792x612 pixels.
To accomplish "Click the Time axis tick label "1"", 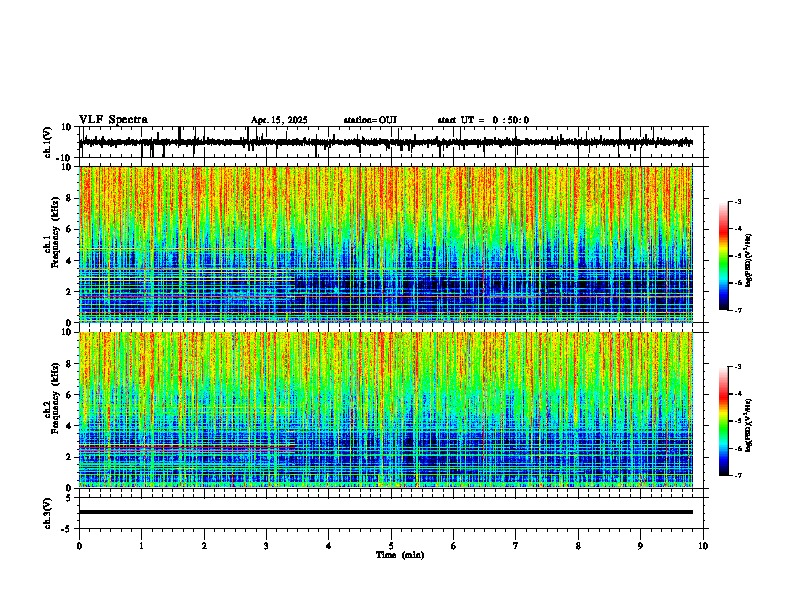I will point(141,546).
